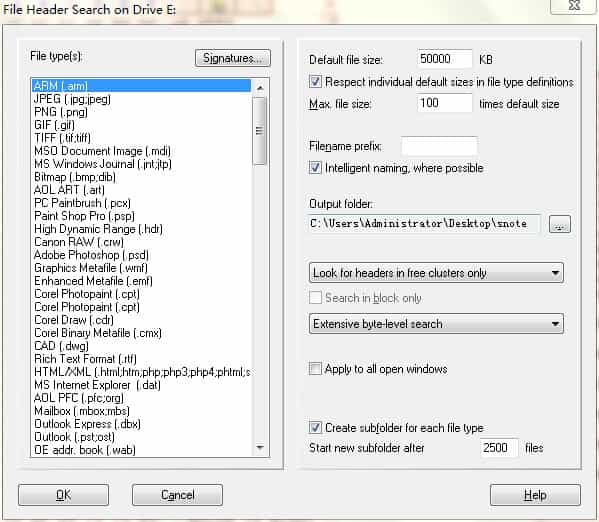This screenshot has width=599, height=522.
Task: Open the Signatures... button
Action: coord(233,58)
